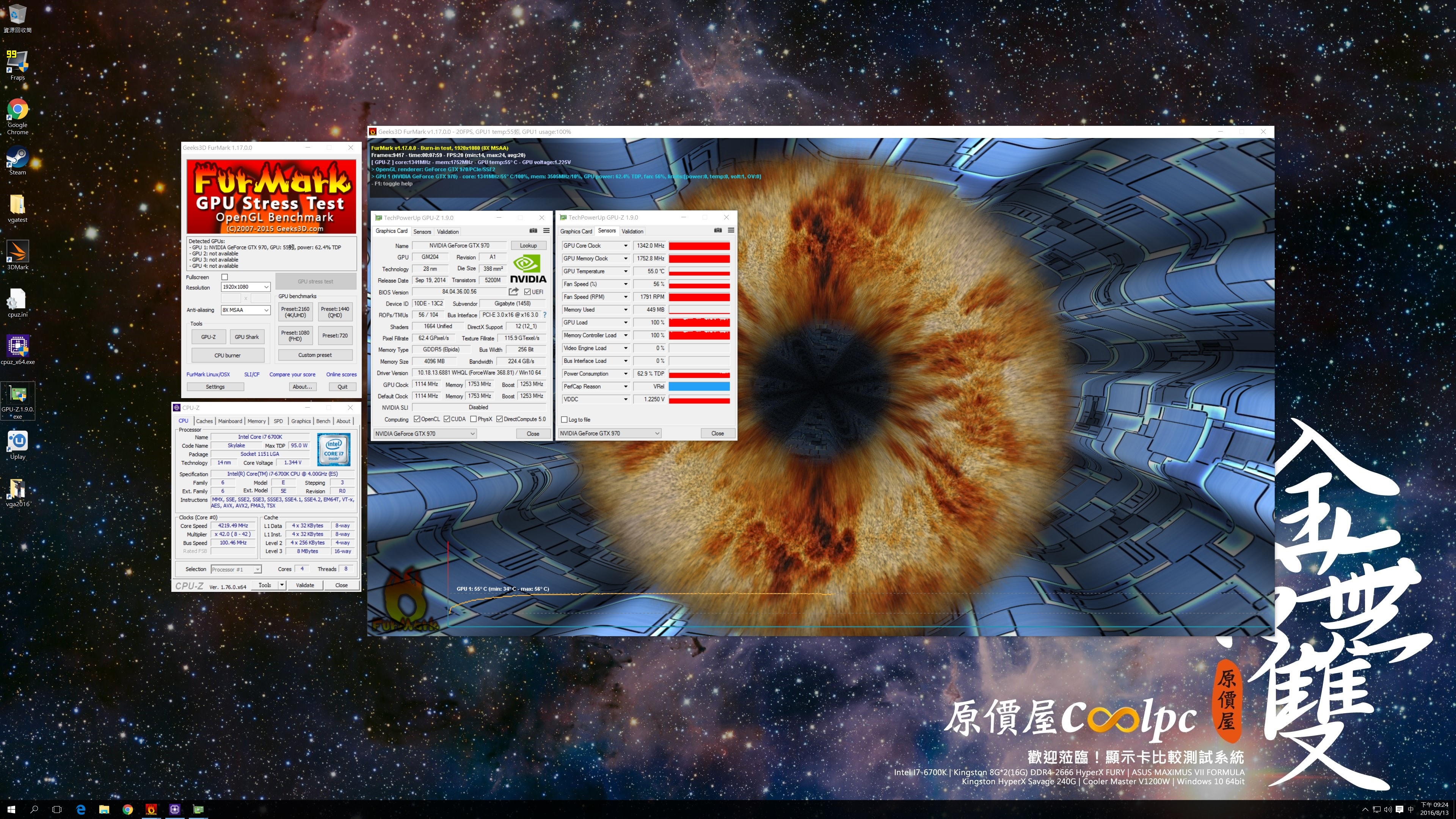Select cpuz_x64.exe desktop icon
The height and width of the screenshot is (819, 1456).
coord(17,350)
